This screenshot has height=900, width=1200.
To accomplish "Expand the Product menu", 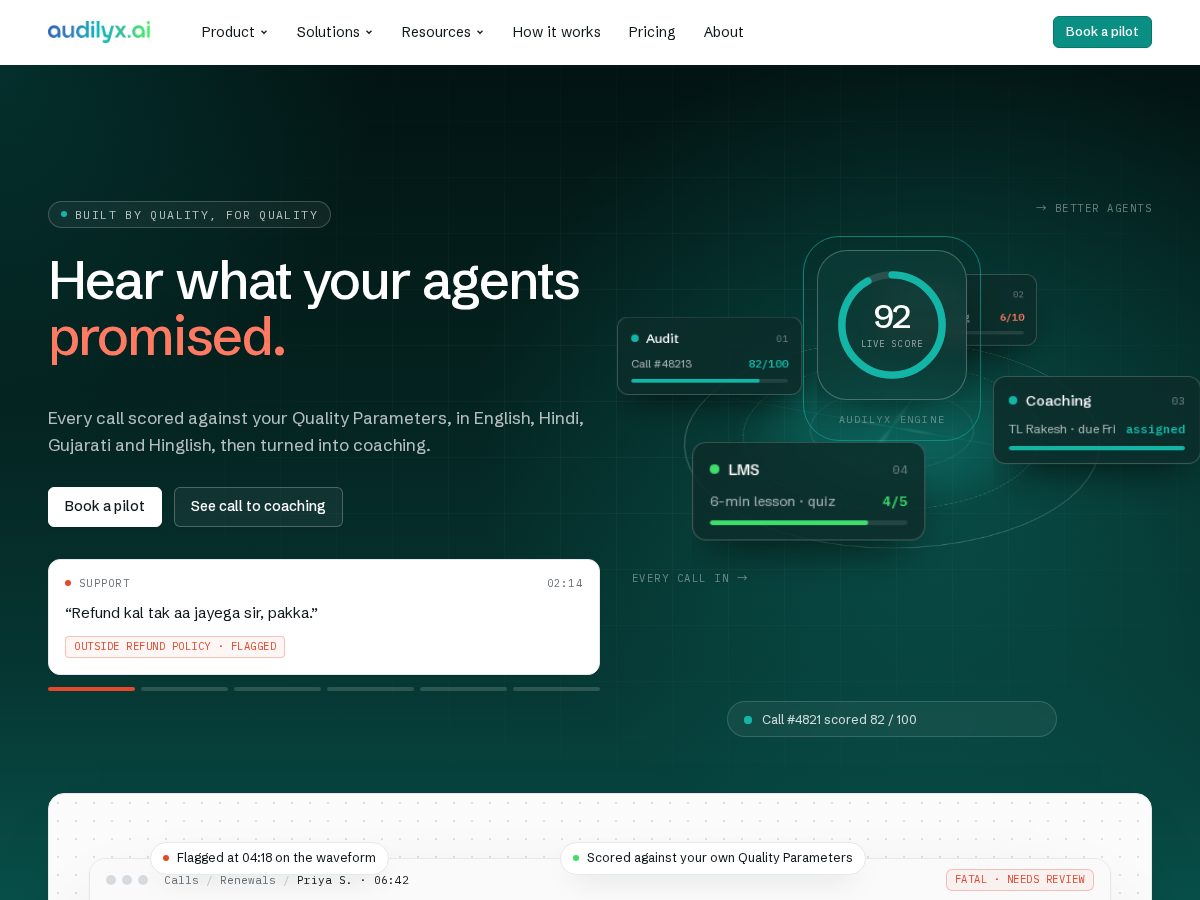I will (x=234, y=32).
